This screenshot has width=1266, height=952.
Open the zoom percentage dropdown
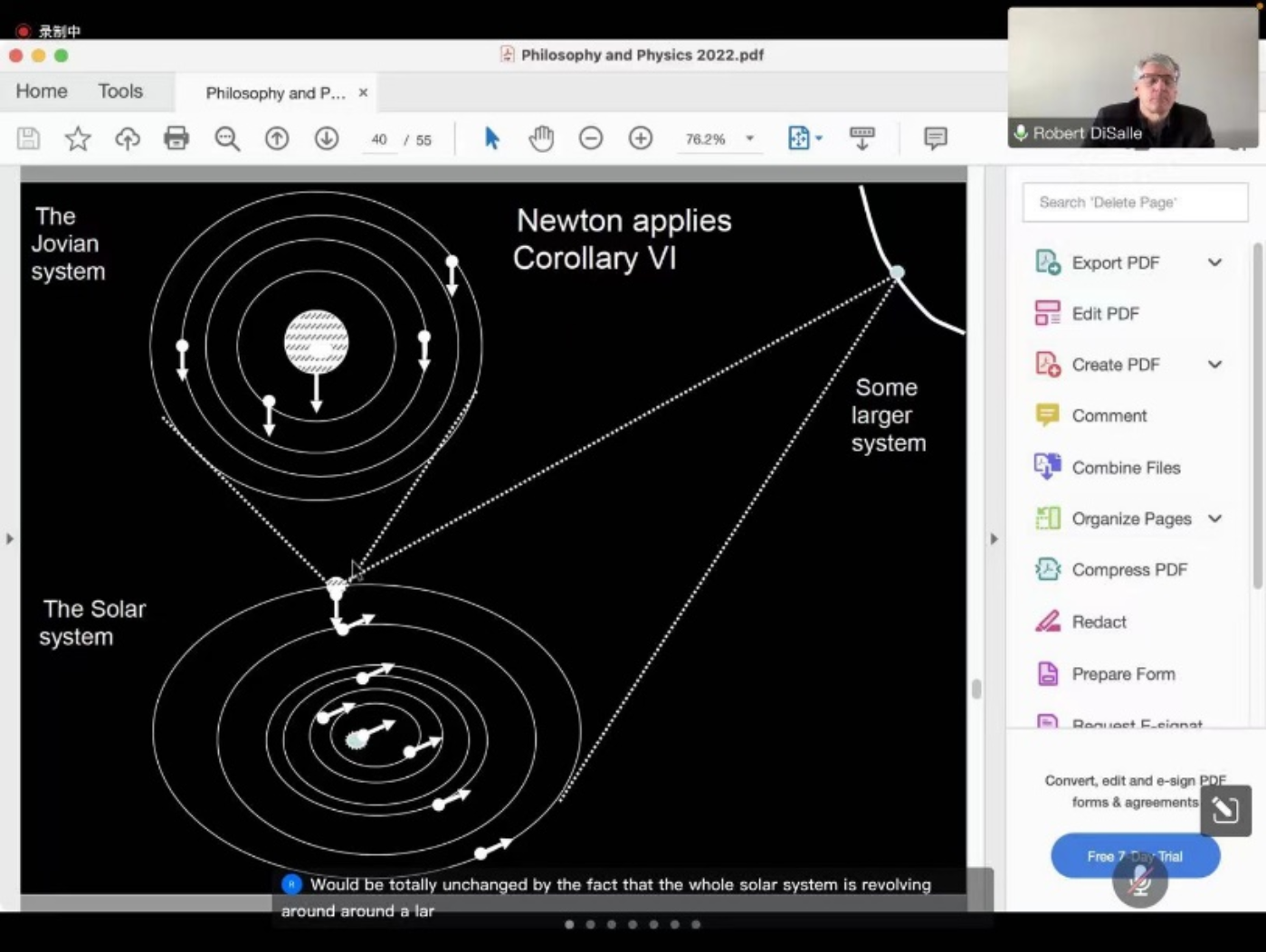tap(749, 138)
